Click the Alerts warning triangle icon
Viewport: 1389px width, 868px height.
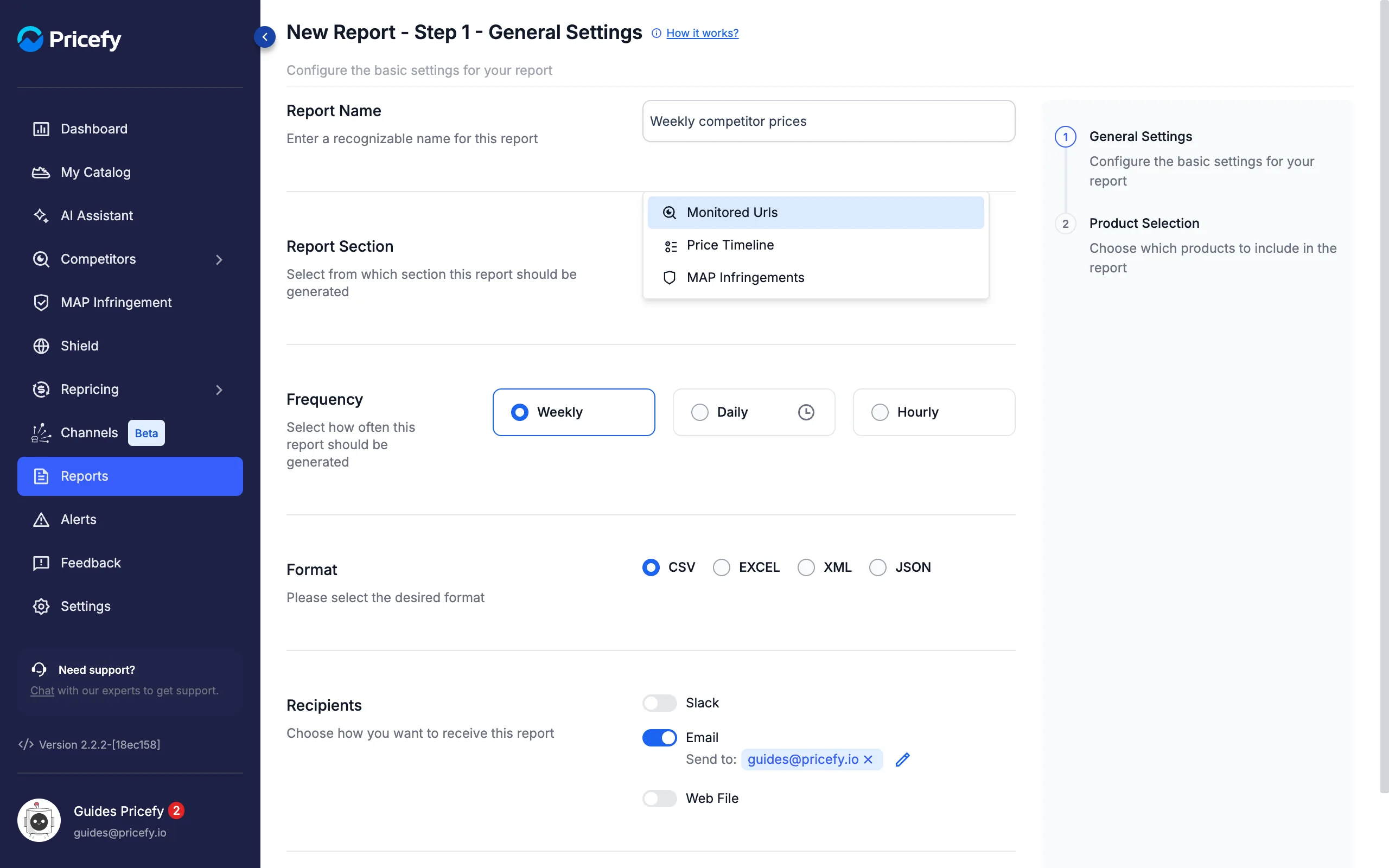coord(41,520)
